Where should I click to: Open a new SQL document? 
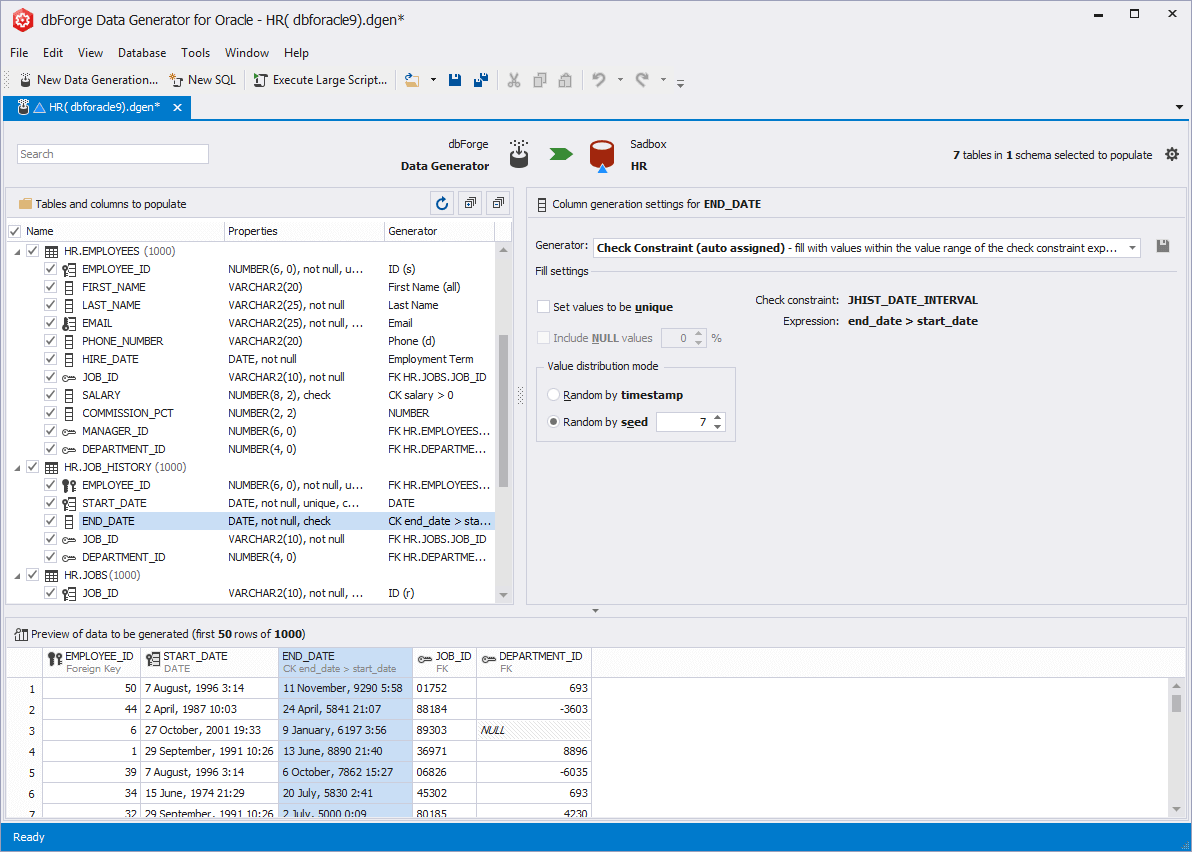click(x=202, y=79)
